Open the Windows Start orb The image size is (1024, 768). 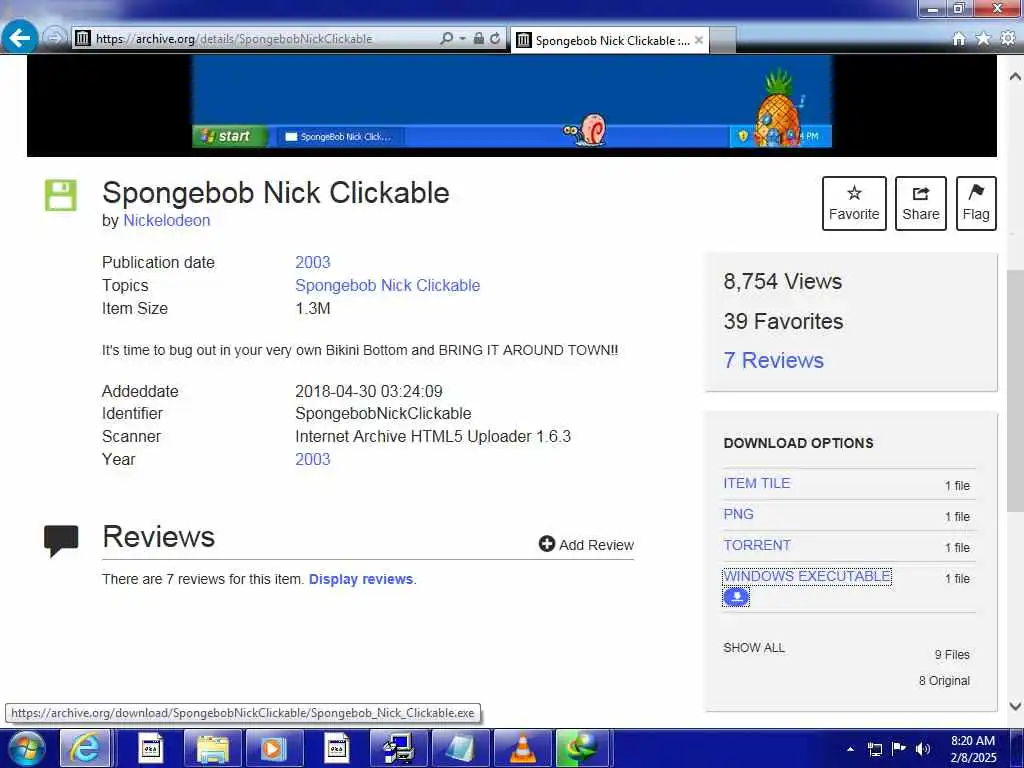(x=26, y=748)
